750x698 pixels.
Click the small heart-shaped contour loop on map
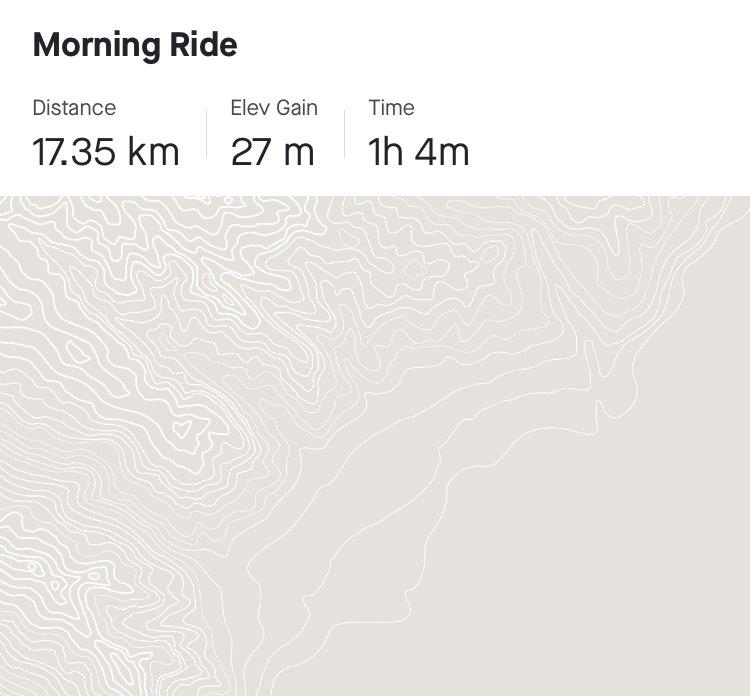[x=183, y=430]
